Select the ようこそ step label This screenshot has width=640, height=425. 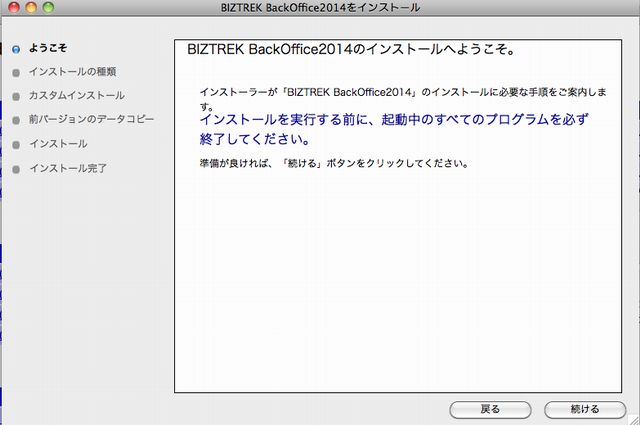[x=48, y=48]
